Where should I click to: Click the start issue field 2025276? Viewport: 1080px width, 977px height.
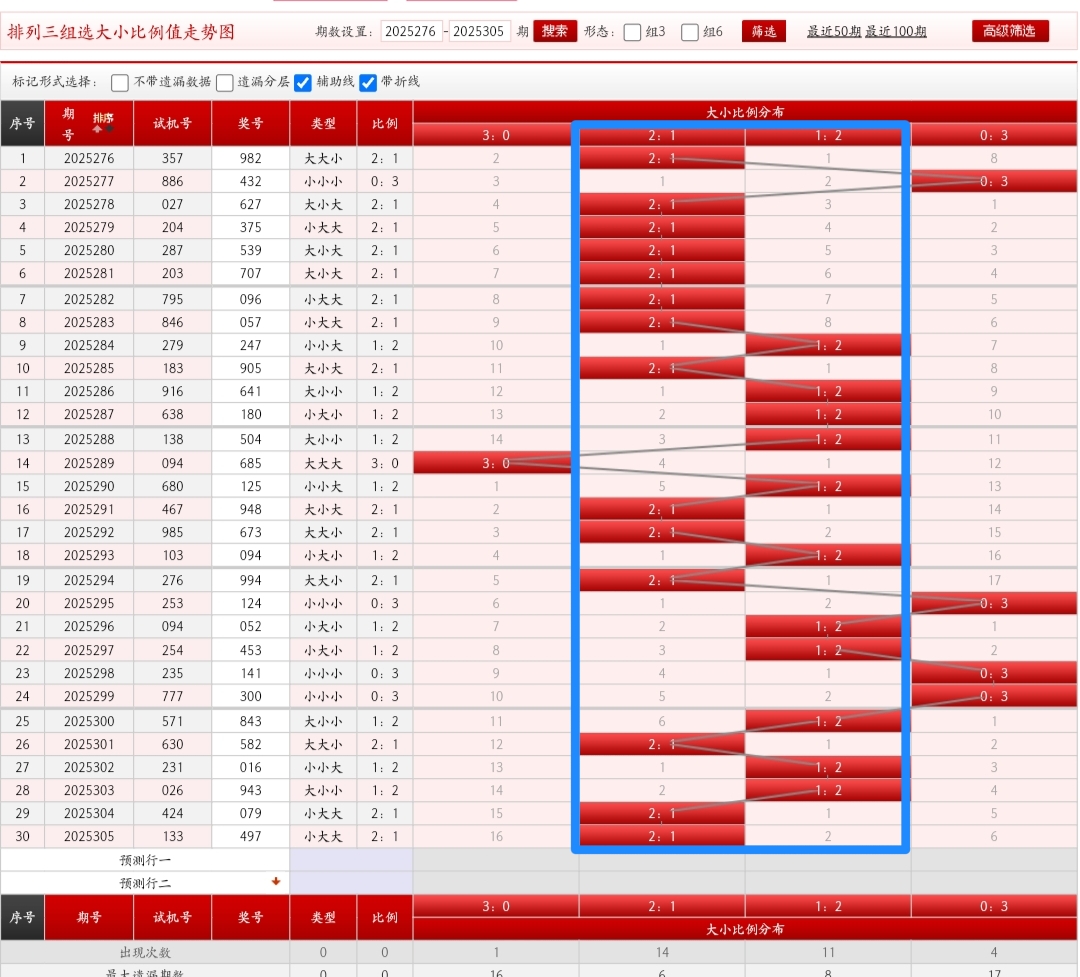coord(411,32)
